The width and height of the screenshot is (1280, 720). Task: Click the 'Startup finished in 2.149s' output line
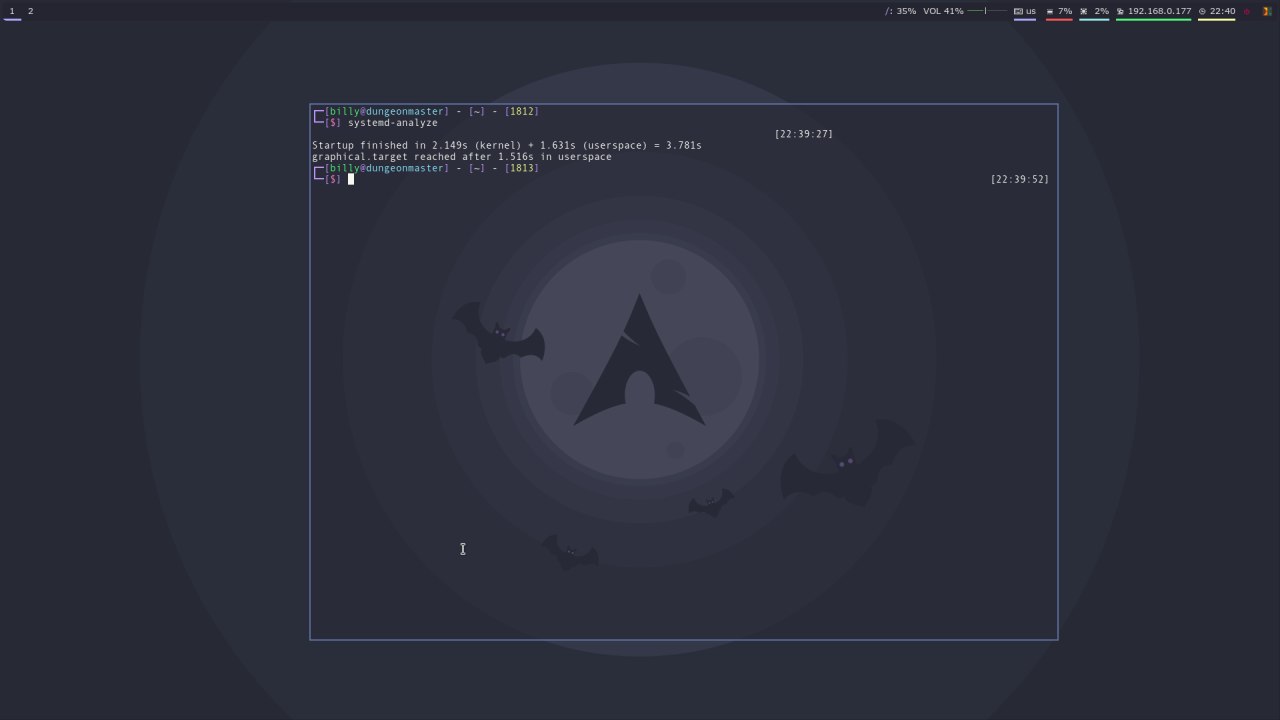[x=507, y=145]
